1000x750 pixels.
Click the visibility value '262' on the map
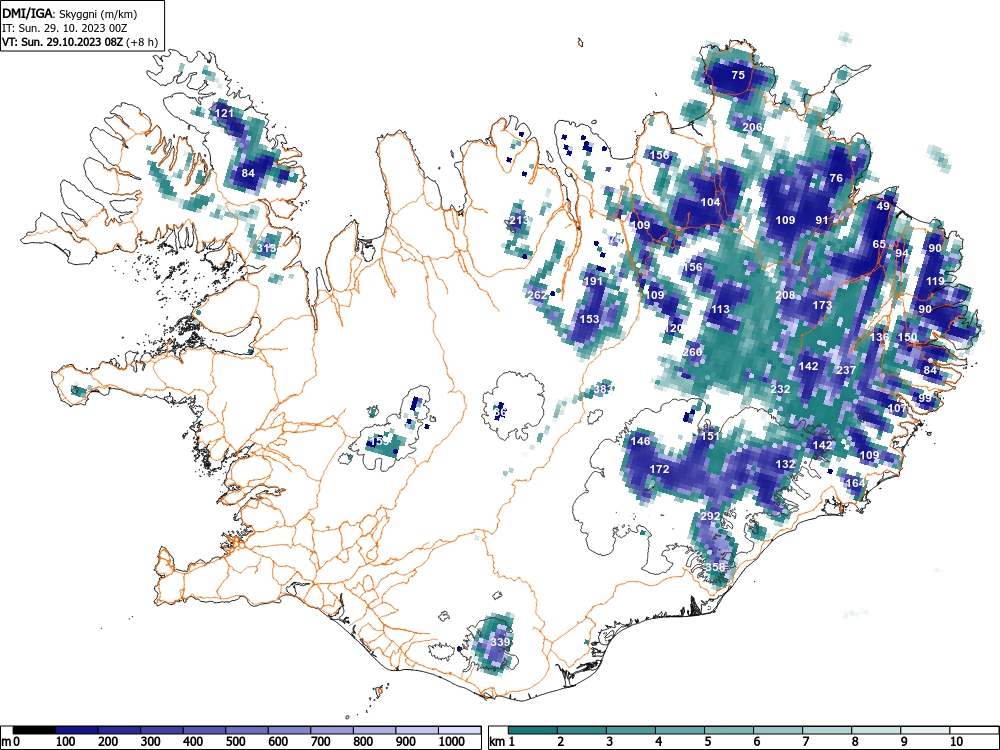tap(537, 295)
